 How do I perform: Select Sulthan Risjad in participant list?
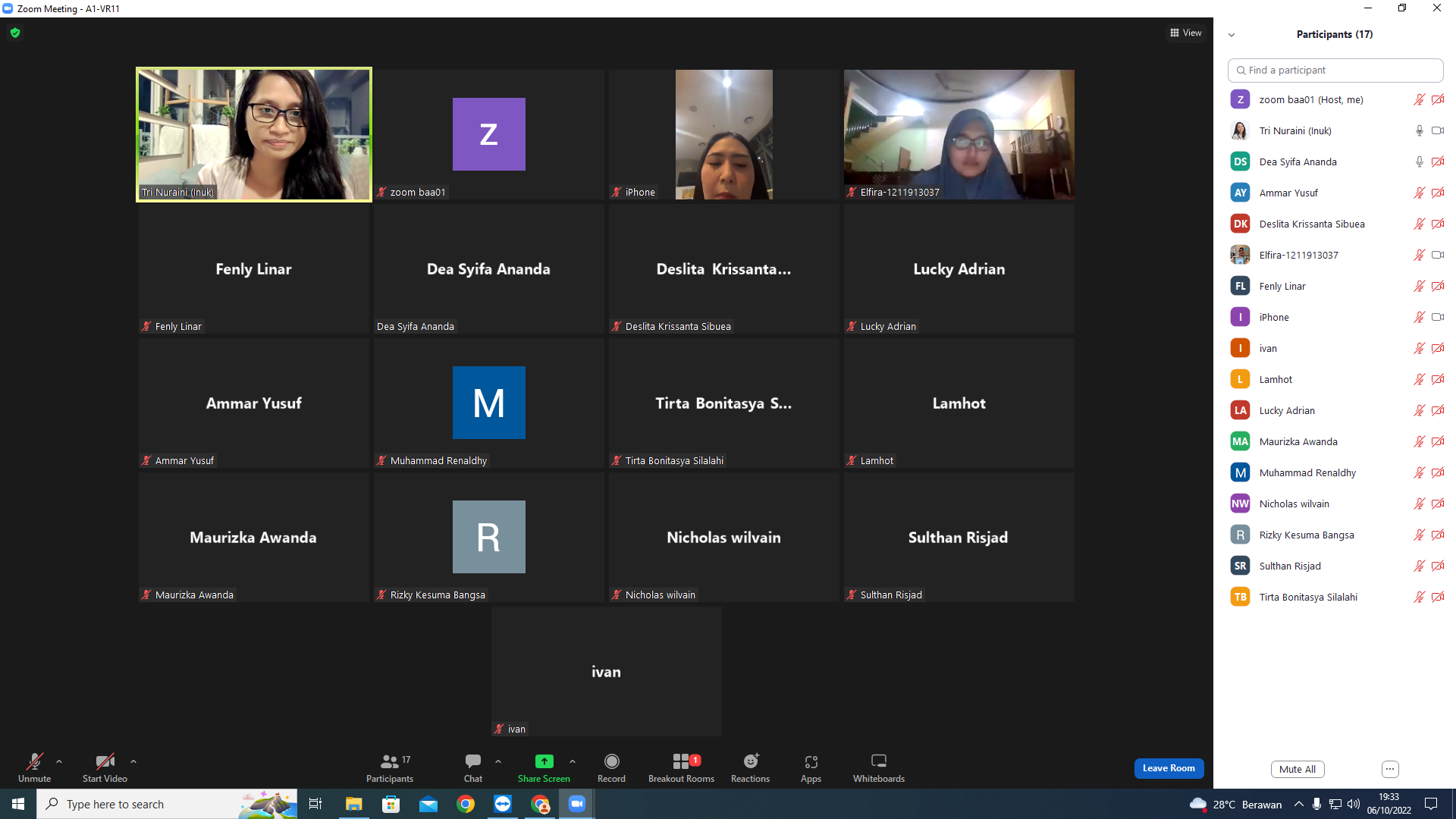click(x=1335, y=566)
